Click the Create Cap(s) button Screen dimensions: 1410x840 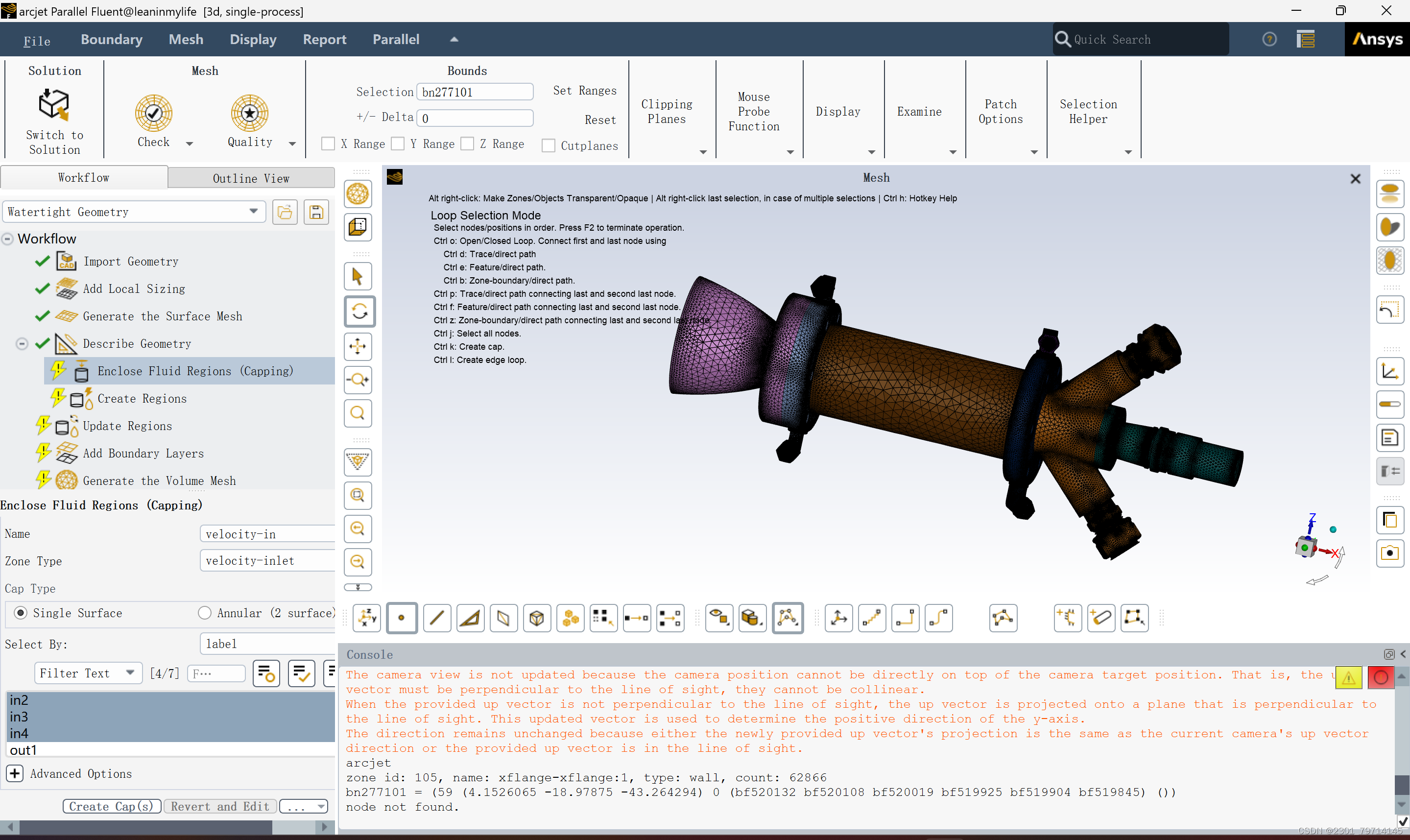click(x=112, y=806)
